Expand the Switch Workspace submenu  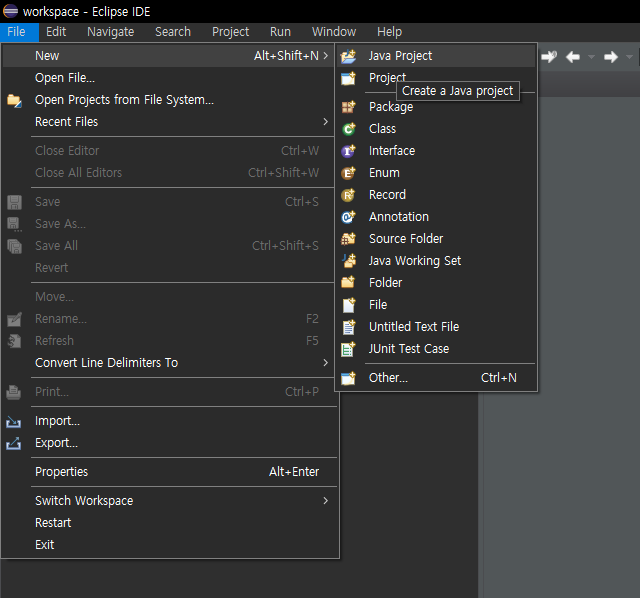(x=325, y=500)
